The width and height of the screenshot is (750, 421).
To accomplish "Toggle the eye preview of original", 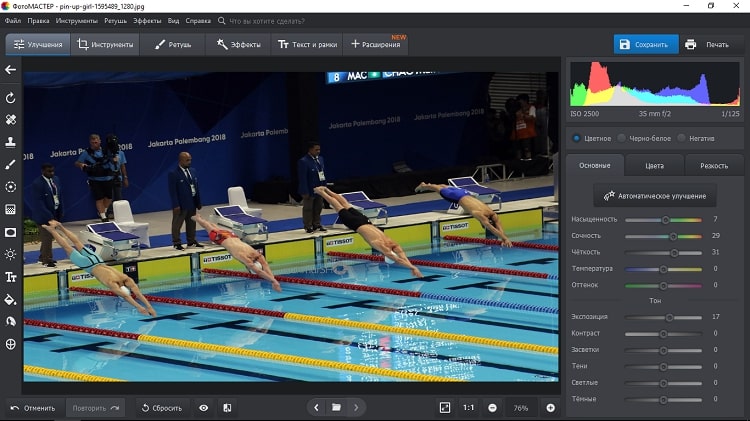I will point(204,408).
